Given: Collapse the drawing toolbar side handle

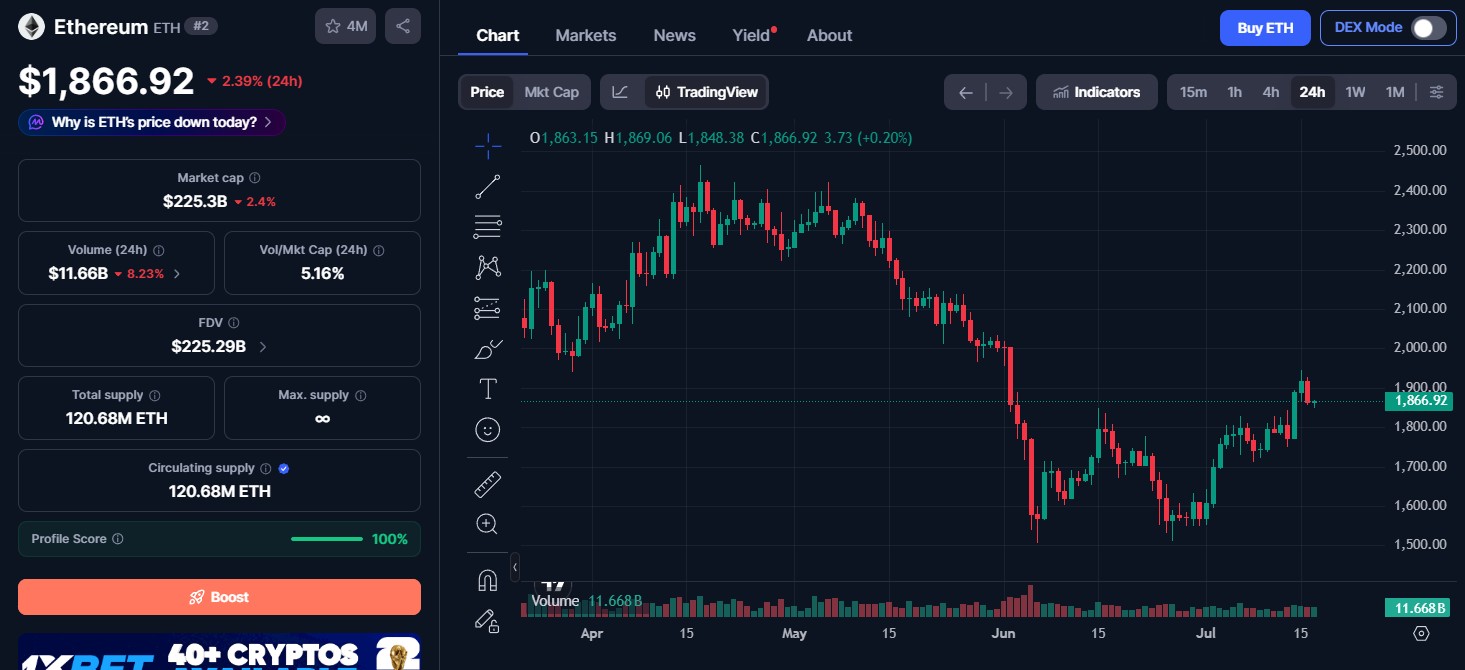Looking at the screenshot, I should pyautogui.click(x=515, y=568).
